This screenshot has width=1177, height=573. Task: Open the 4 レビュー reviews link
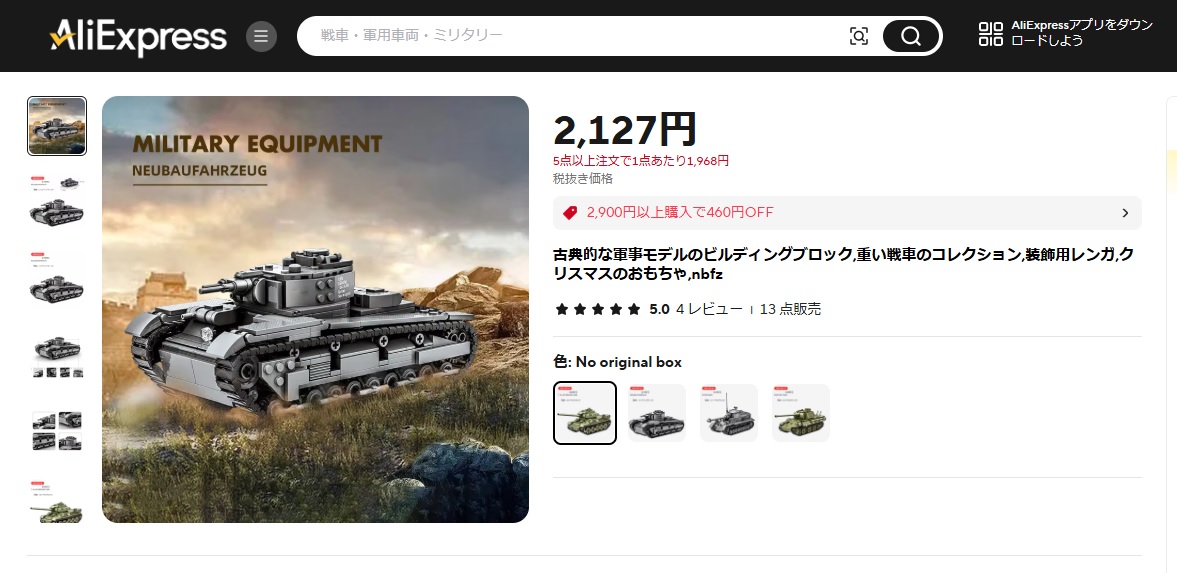point(709,309)
